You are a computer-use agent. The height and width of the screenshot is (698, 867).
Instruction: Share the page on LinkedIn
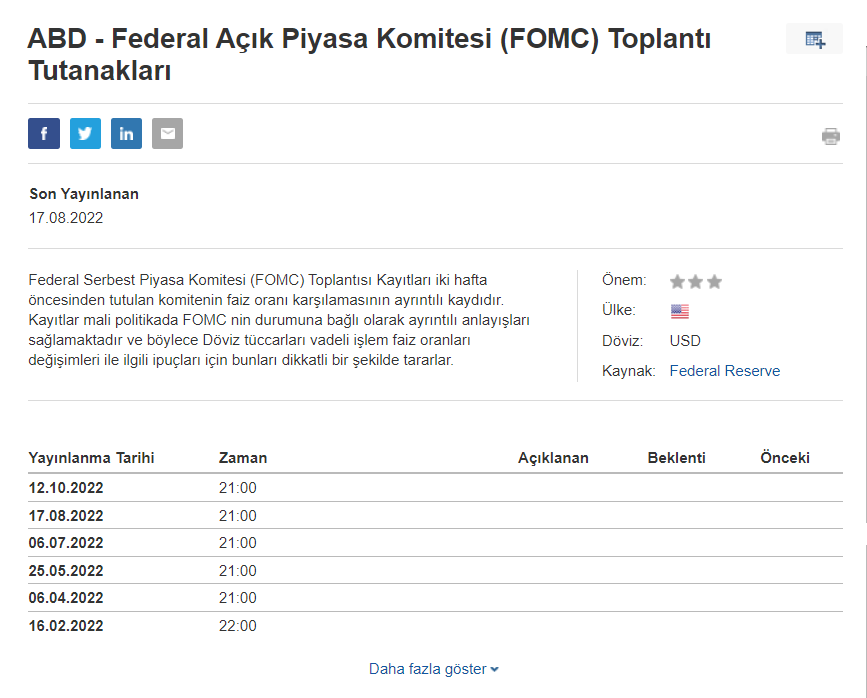click(126, 133)
